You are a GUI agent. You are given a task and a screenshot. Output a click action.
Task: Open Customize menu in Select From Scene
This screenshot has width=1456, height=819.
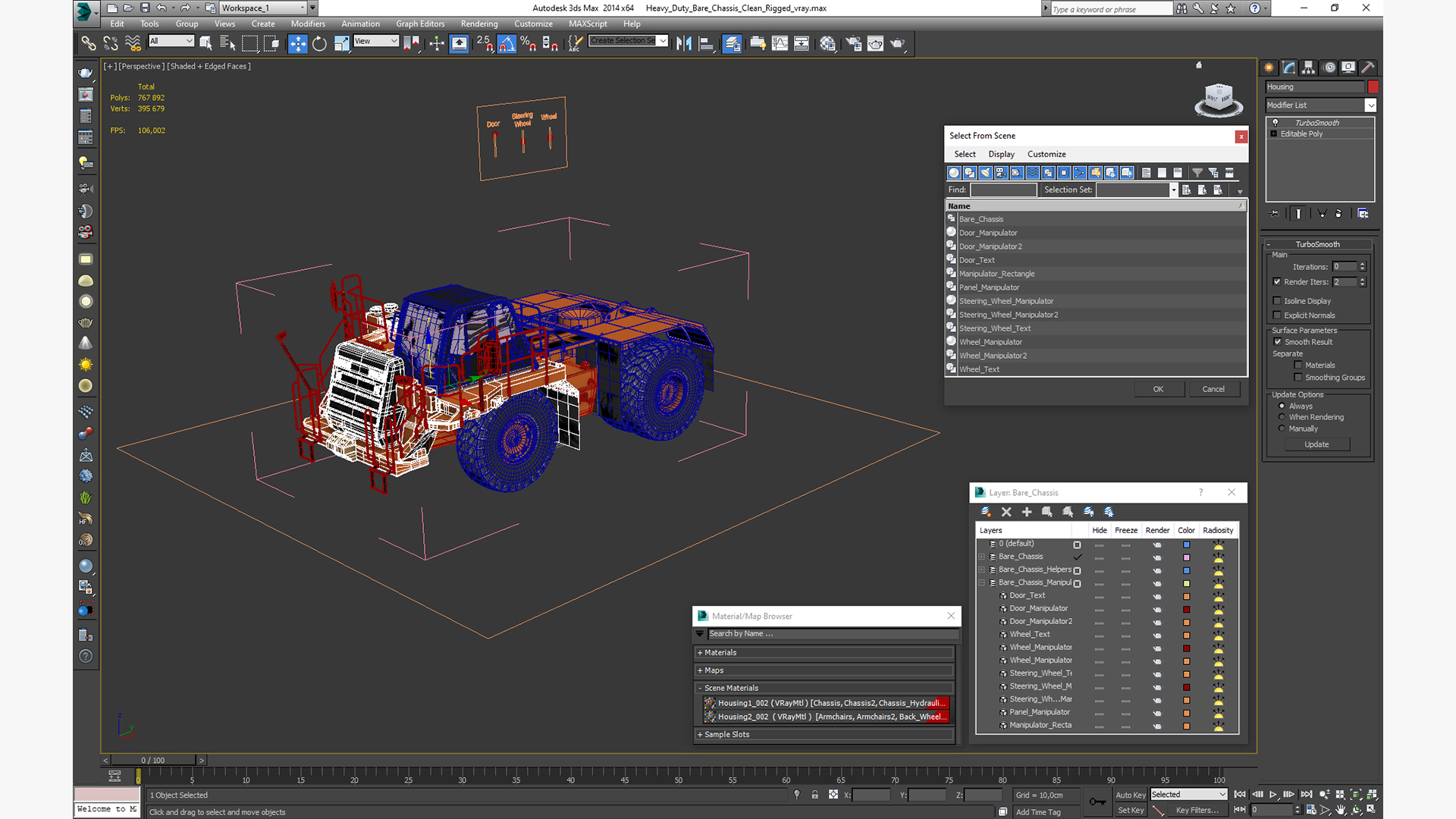pyautogui.click(x=1046, y=155)
